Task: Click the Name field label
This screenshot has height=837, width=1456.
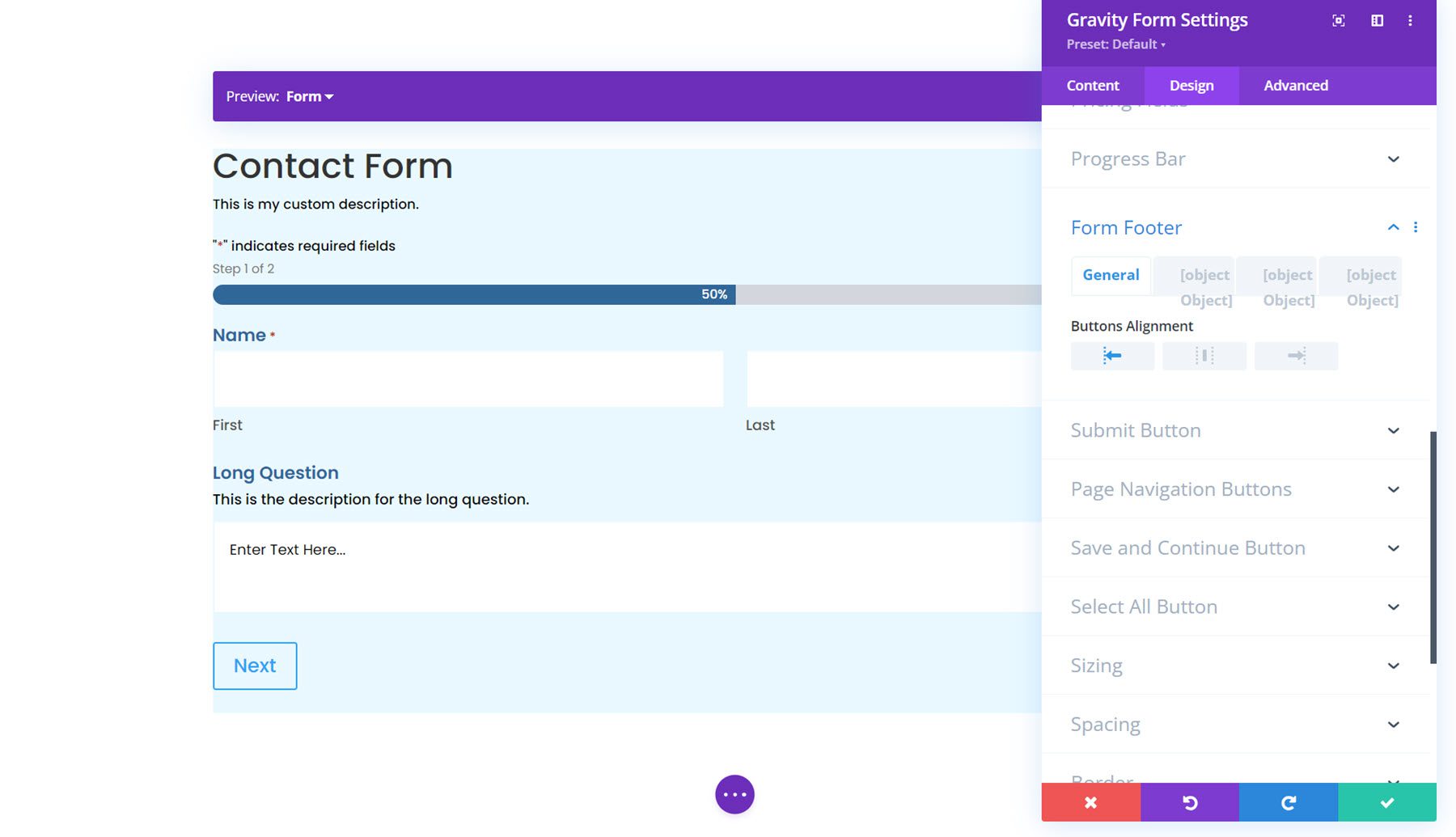Action: coord(239,335)
